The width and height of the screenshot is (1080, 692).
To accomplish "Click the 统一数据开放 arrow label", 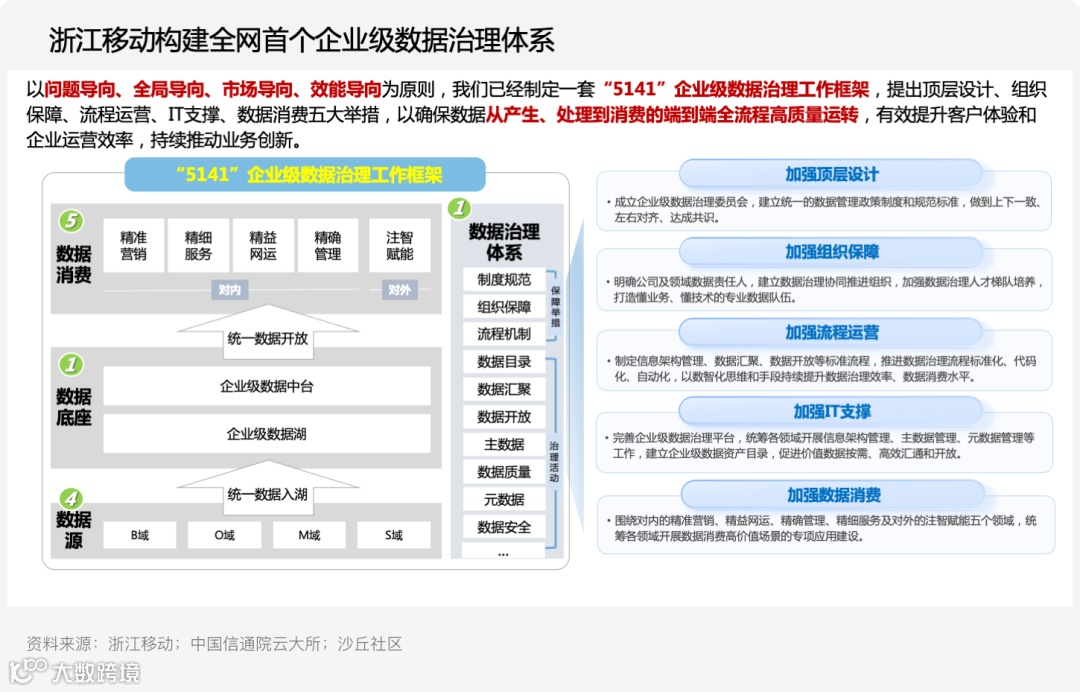I will point(268,339).
